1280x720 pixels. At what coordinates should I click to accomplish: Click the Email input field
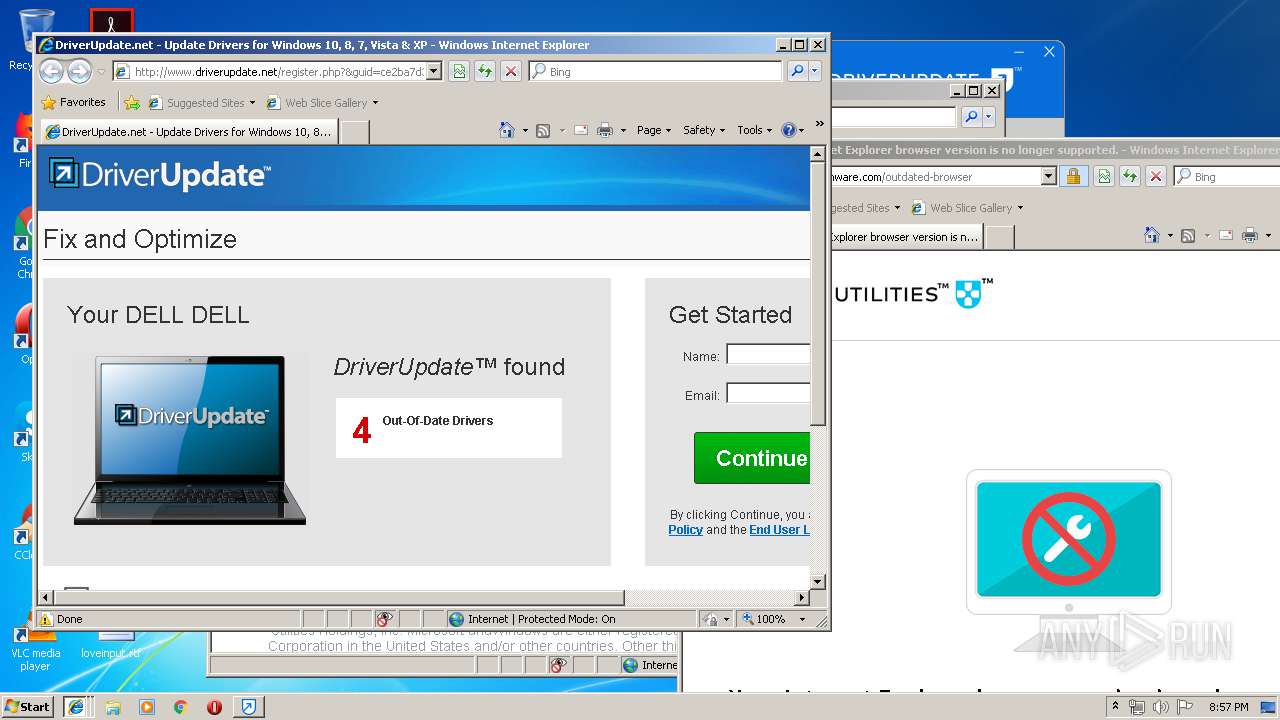point(768,393)
